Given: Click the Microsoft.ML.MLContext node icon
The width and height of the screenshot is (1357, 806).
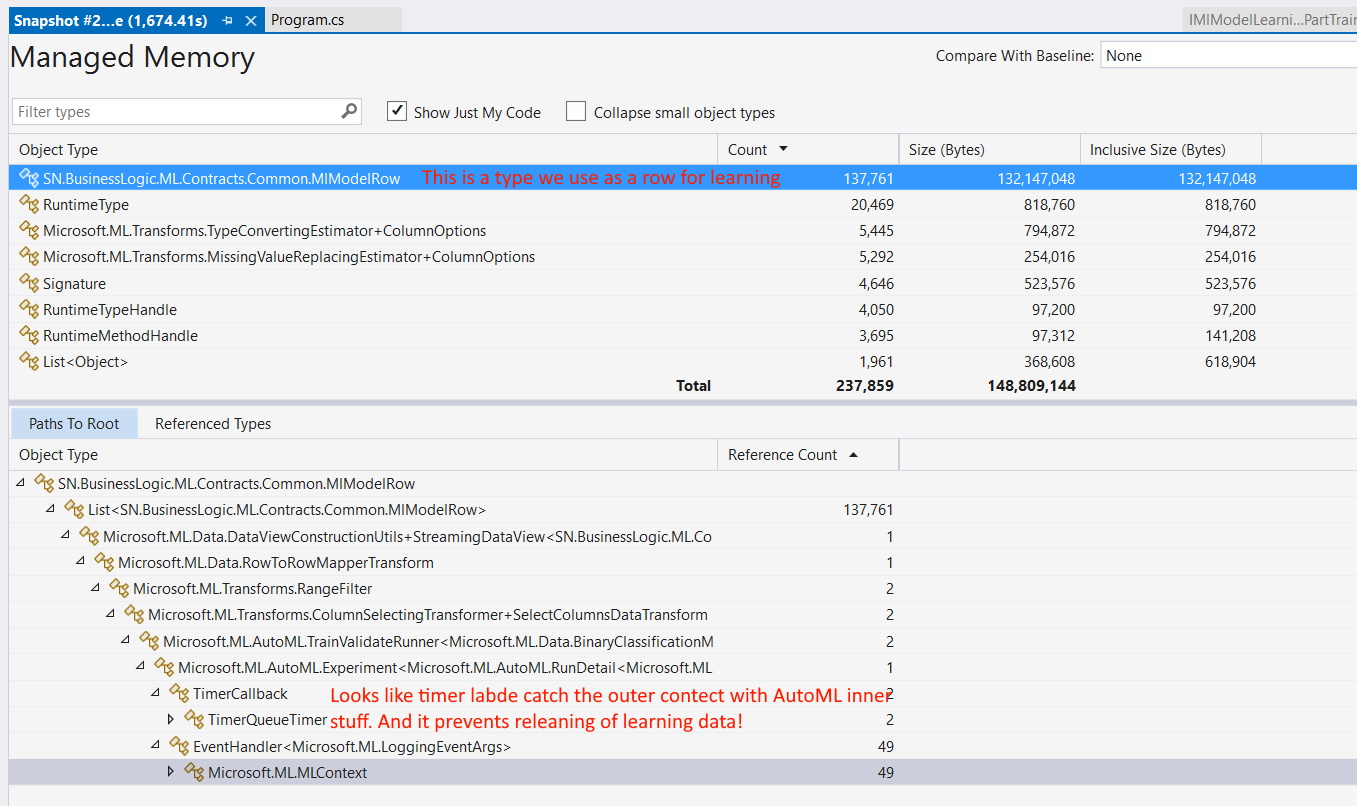Looking at the screenshot, I should pyautogui.click(x=194, y=772).
